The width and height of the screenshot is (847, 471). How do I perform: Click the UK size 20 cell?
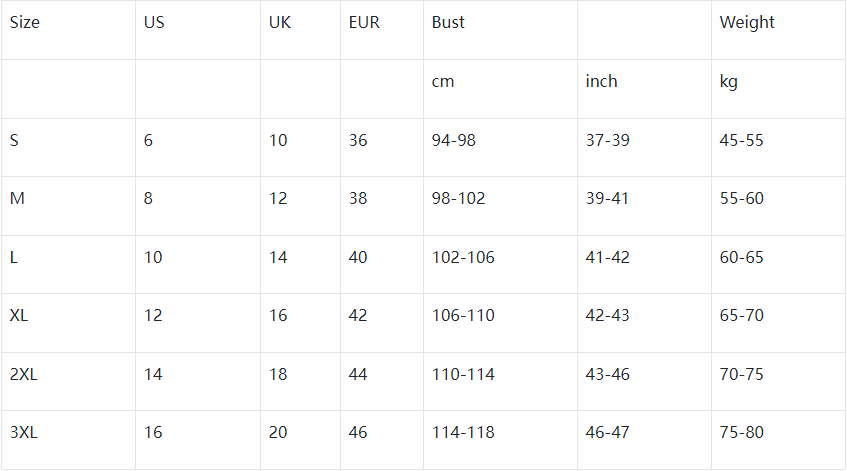278,433
